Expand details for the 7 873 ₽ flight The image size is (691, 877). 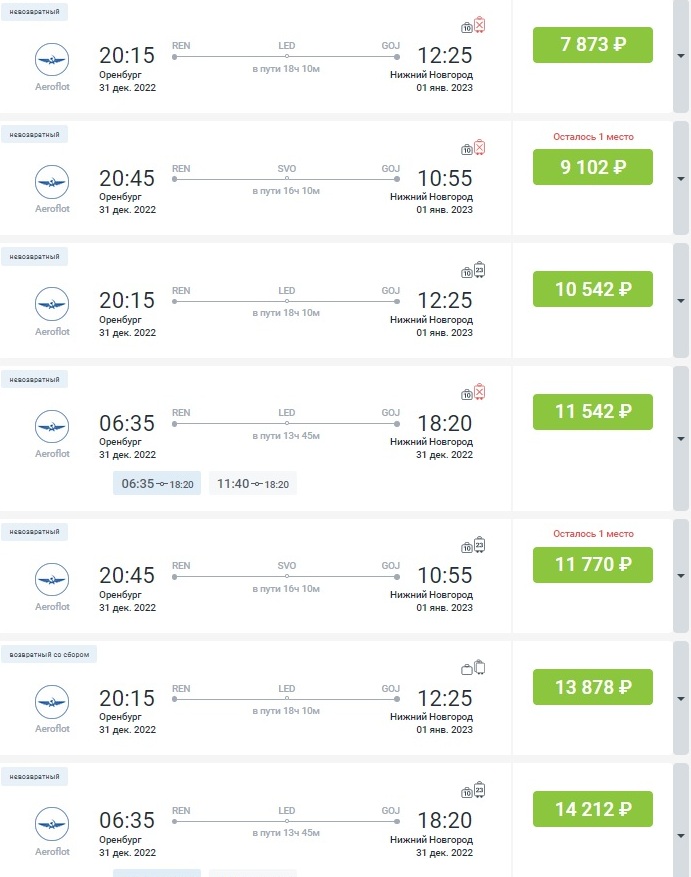(x=680, y=56)
